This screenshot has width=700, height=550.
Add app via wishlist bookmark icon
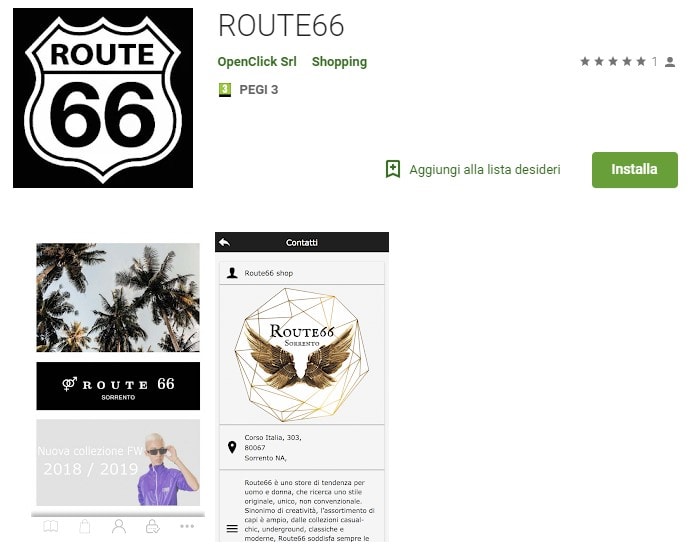(393, 169)
